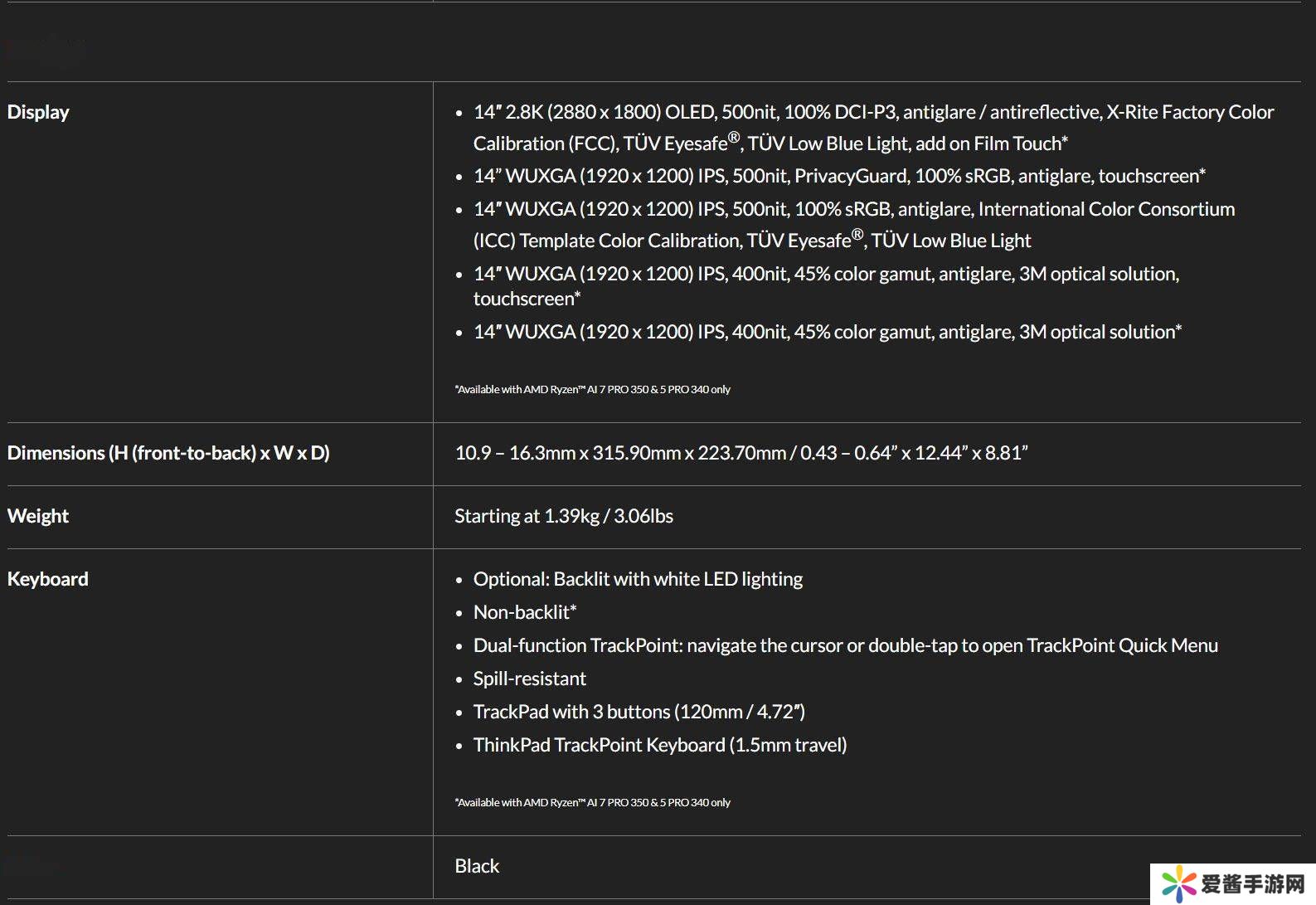The height and width of the screenshot is (905, 1316).
Task: Click the PrivacyGuard touchscreen display line
Action: click(838, 176)
